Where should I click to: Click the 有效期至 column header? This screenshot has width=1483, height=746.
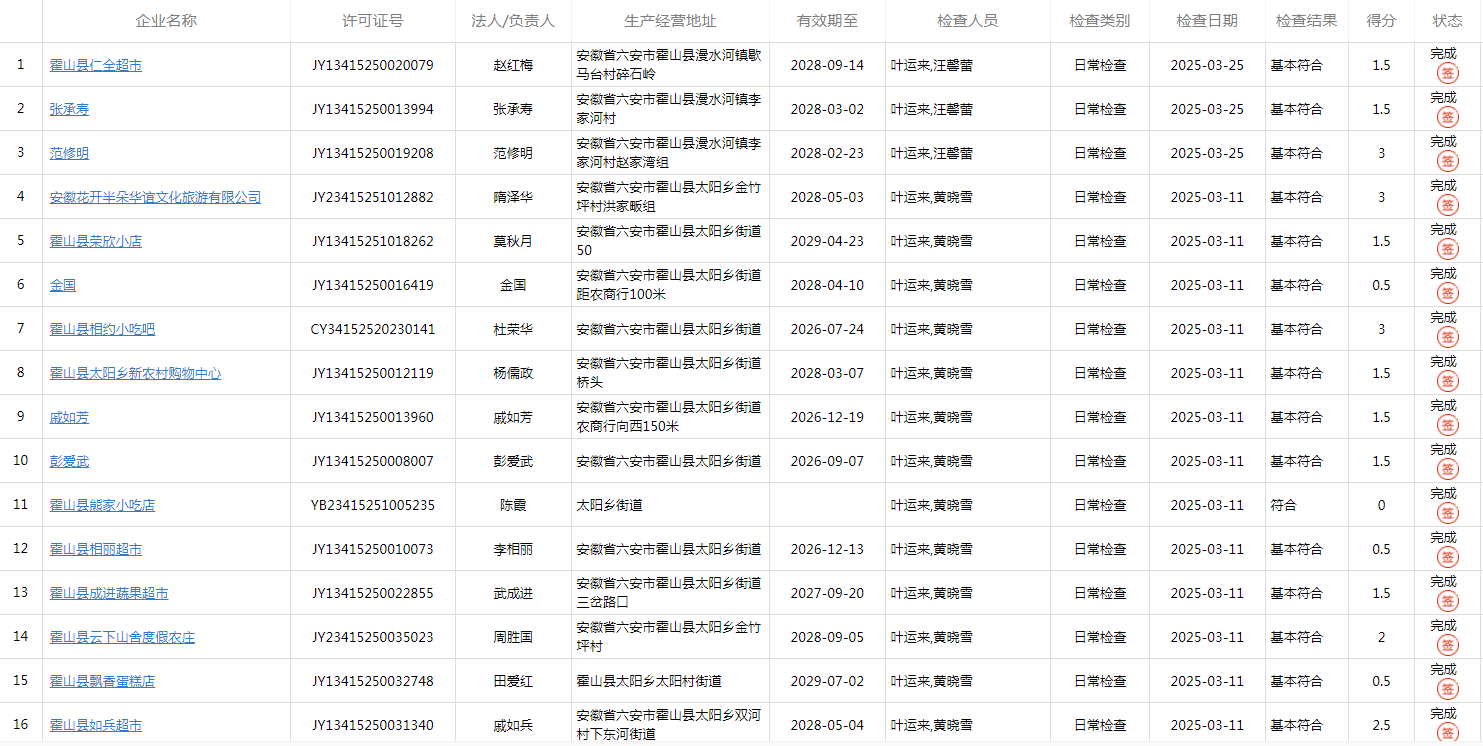pos(827,21)
